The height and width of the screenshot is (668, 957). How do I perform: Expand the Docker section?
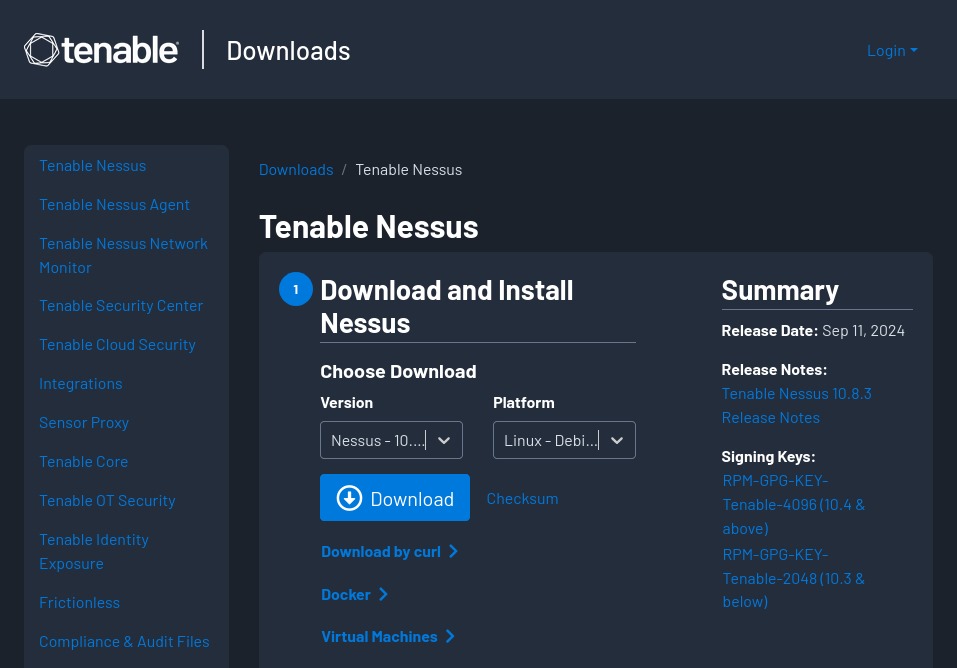(346, 595)
